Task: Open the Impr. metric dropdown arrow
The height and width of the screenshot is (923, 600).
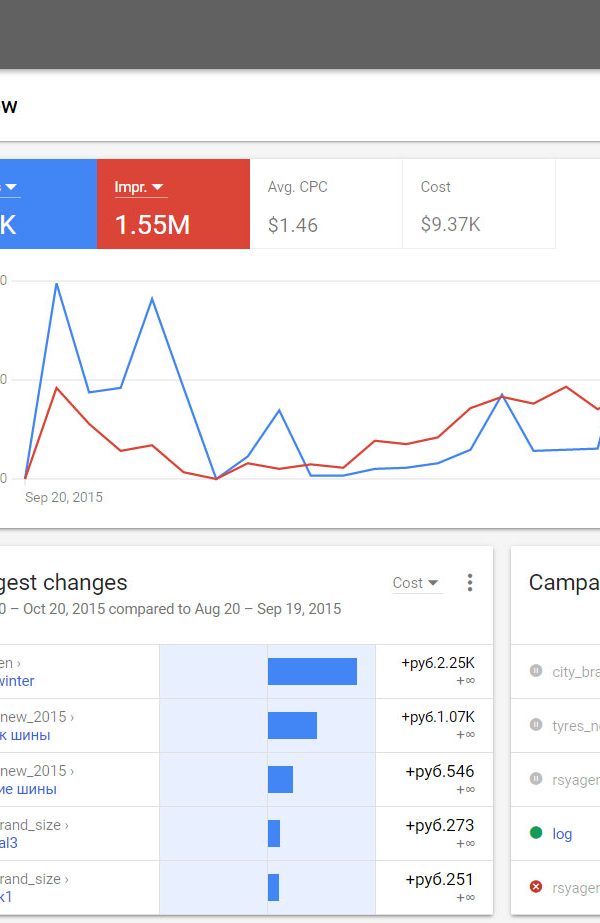Action: (x=157, y=187)
